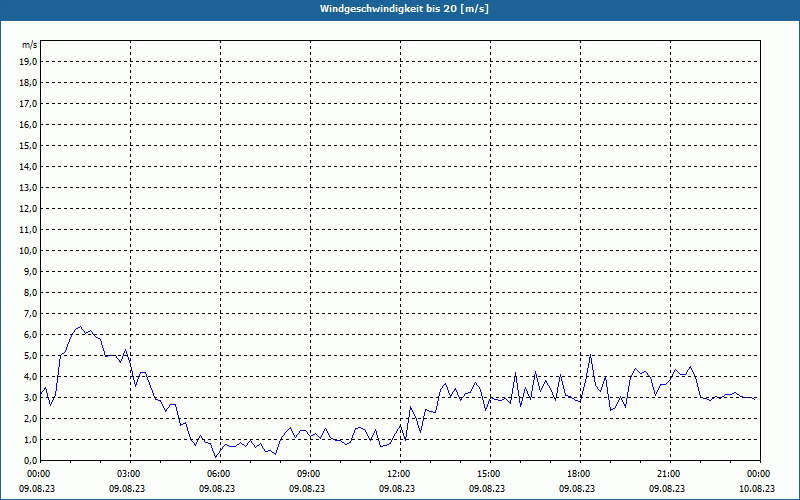Select the "10,0" y-axis value

[29, 251]
